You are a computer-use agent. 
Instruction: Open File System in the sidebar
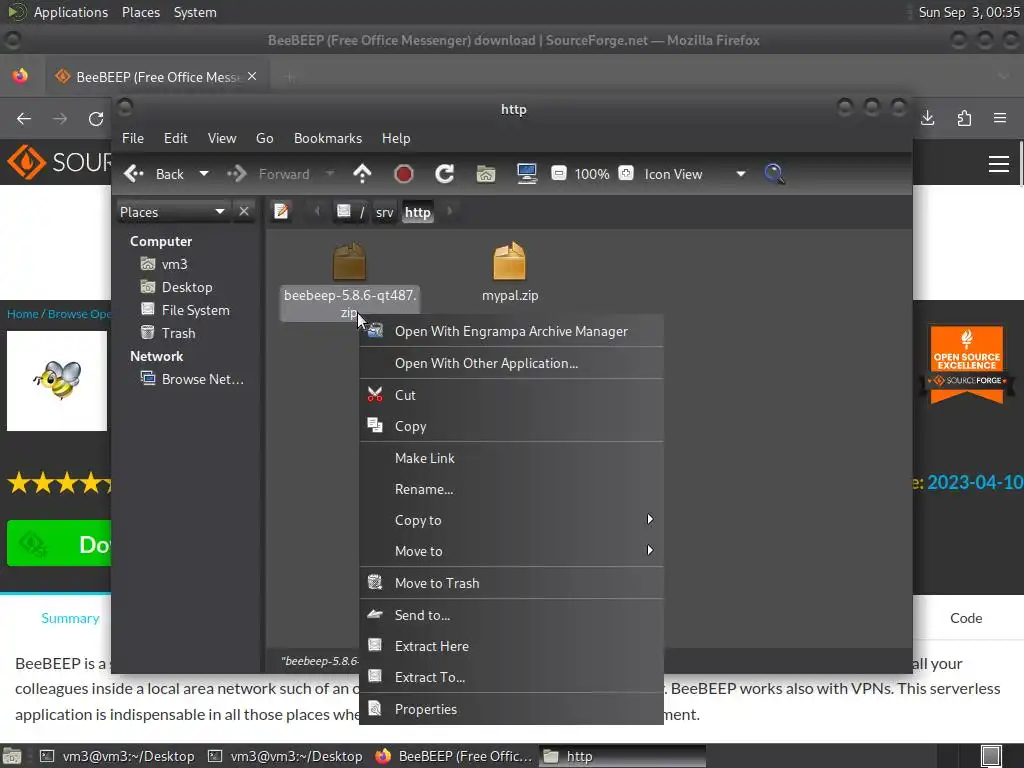(x=185, y=310)
